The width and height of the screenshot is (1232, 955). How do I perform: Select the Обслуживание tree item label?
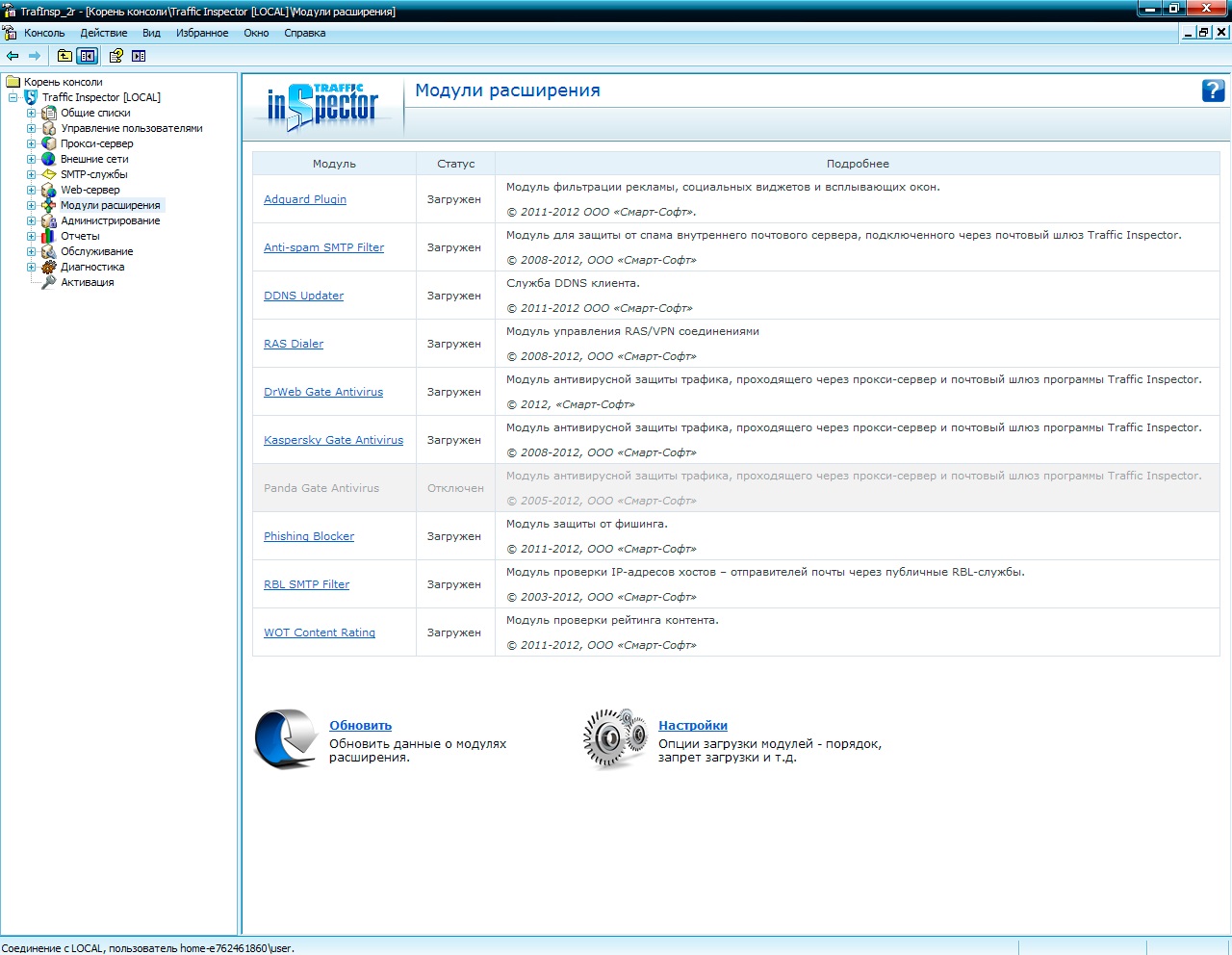coord(97,251)
